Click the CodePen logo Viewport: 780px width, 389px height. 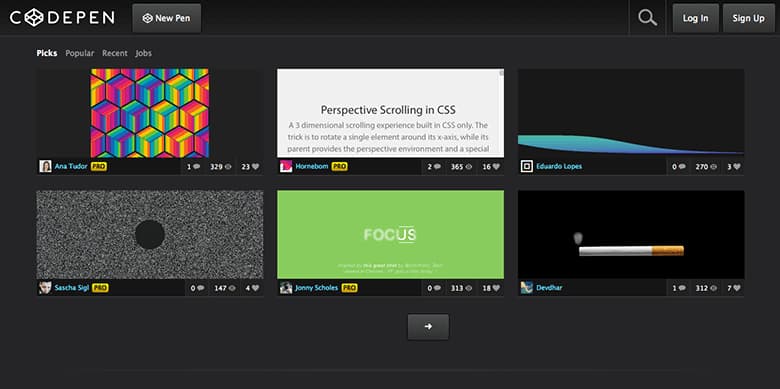[x=62, y=18]
